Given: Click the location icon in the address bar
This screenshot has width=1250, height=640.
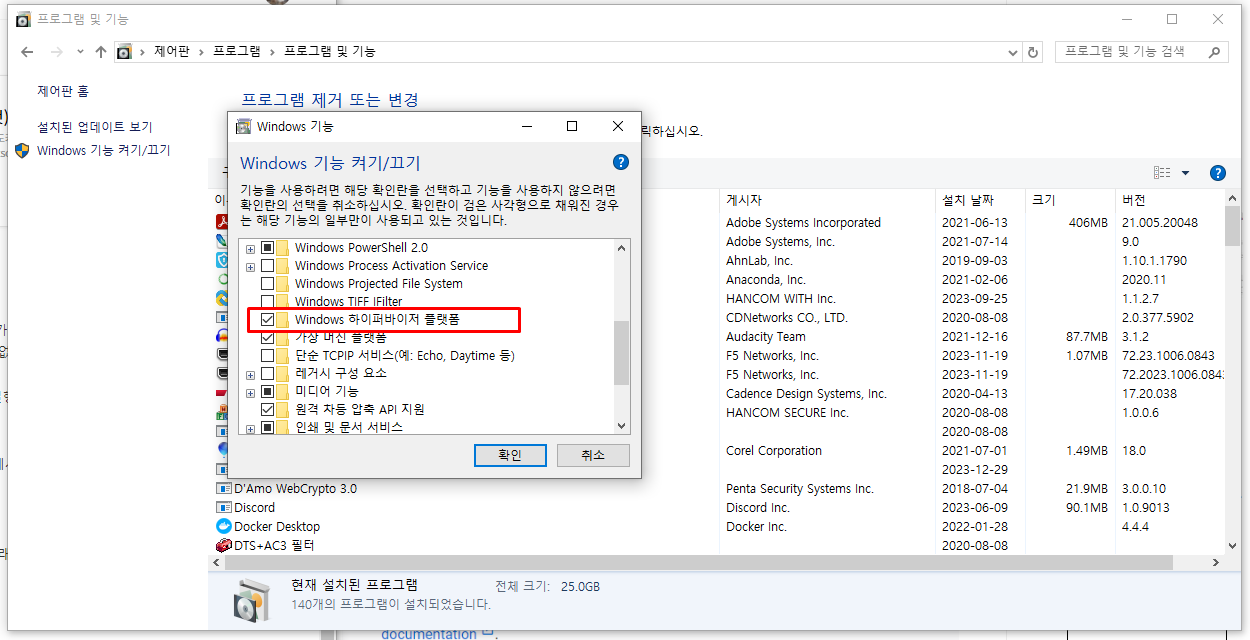Looking at the screenshot, I should pos(124,51).
